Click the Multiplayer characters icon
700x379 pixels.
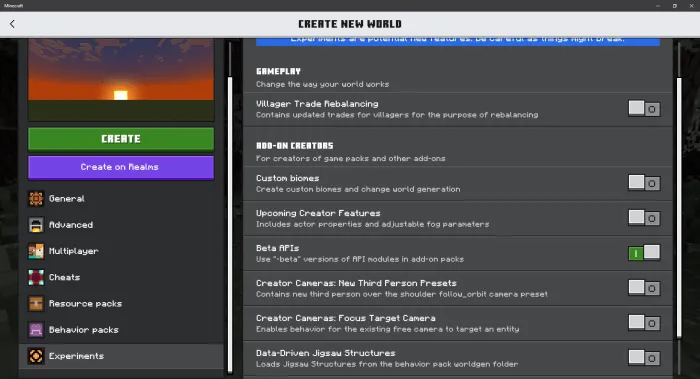click(36, 251)
